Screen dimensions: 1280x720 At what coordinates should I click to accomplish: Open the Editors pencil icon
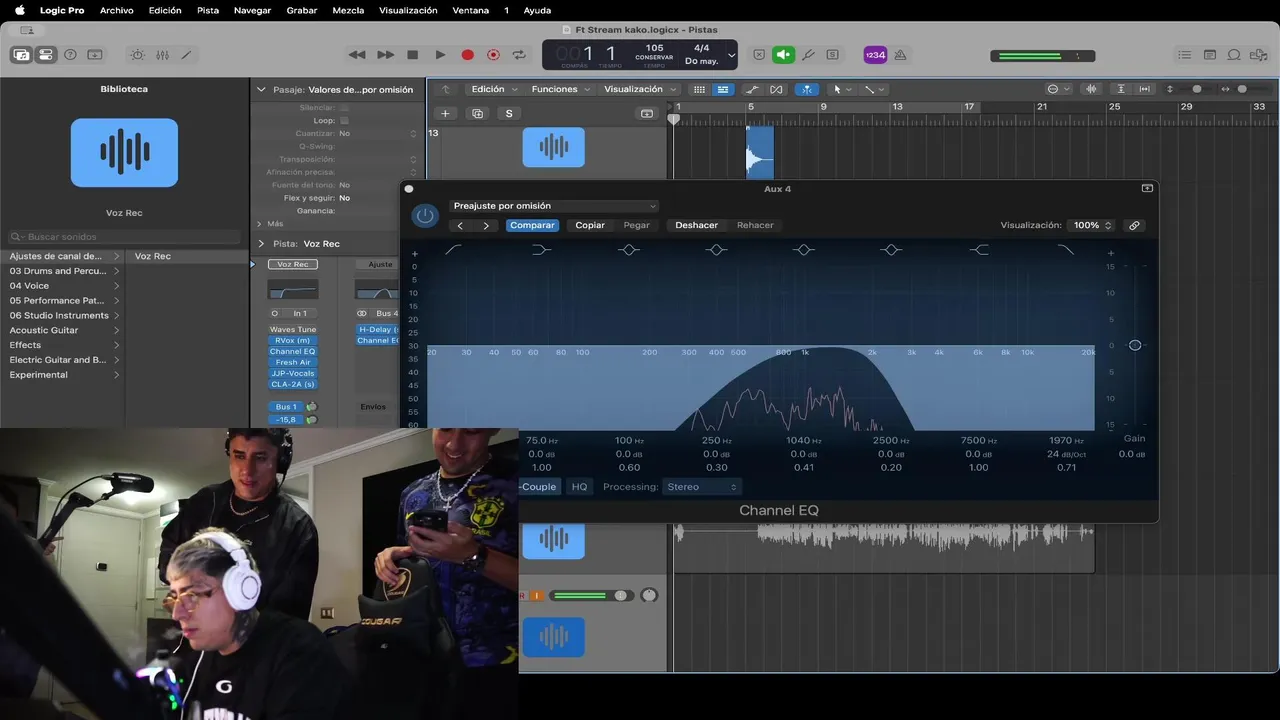(186, 55)
